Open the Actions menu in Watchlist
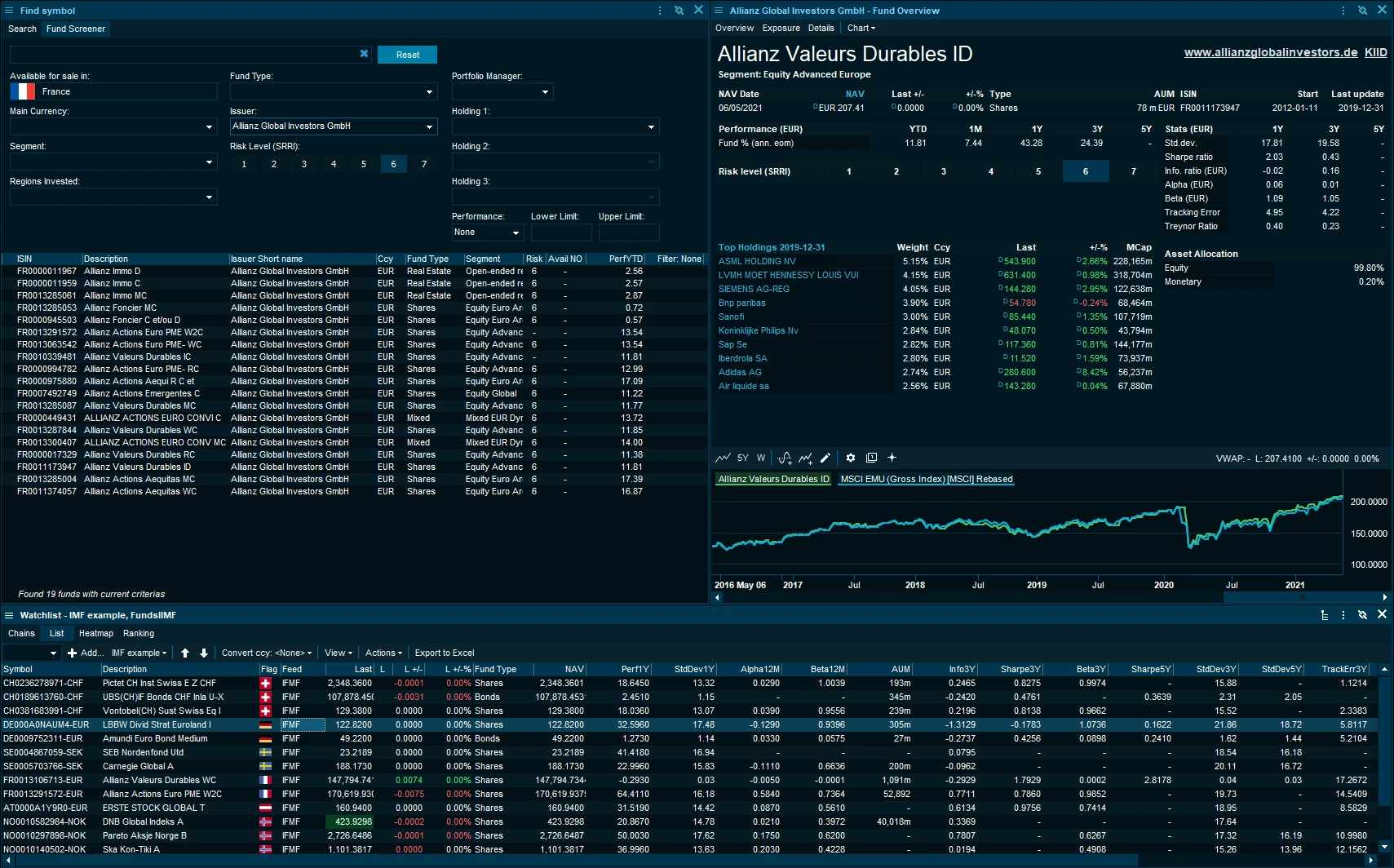 pyautogui.click(x=383, y=653)
